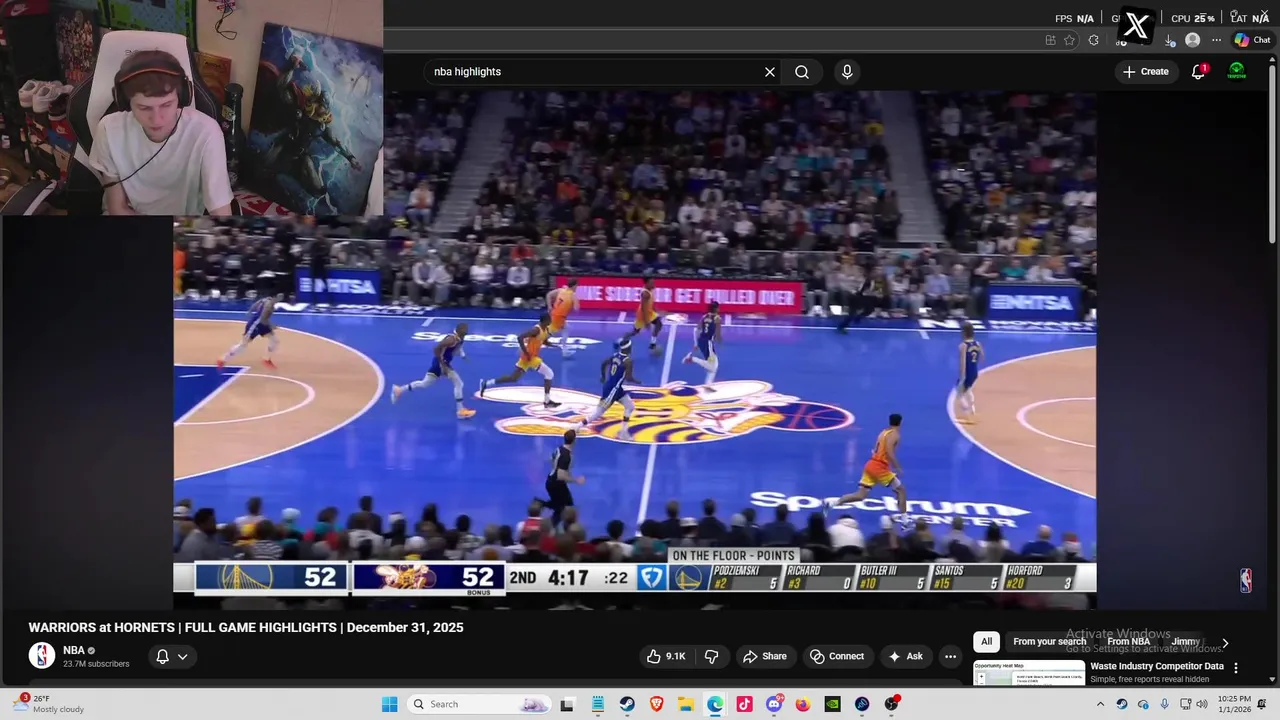Screen dimensions: 1280x720
Task: Open browser downloads icon
Action: pos(1170,41)
